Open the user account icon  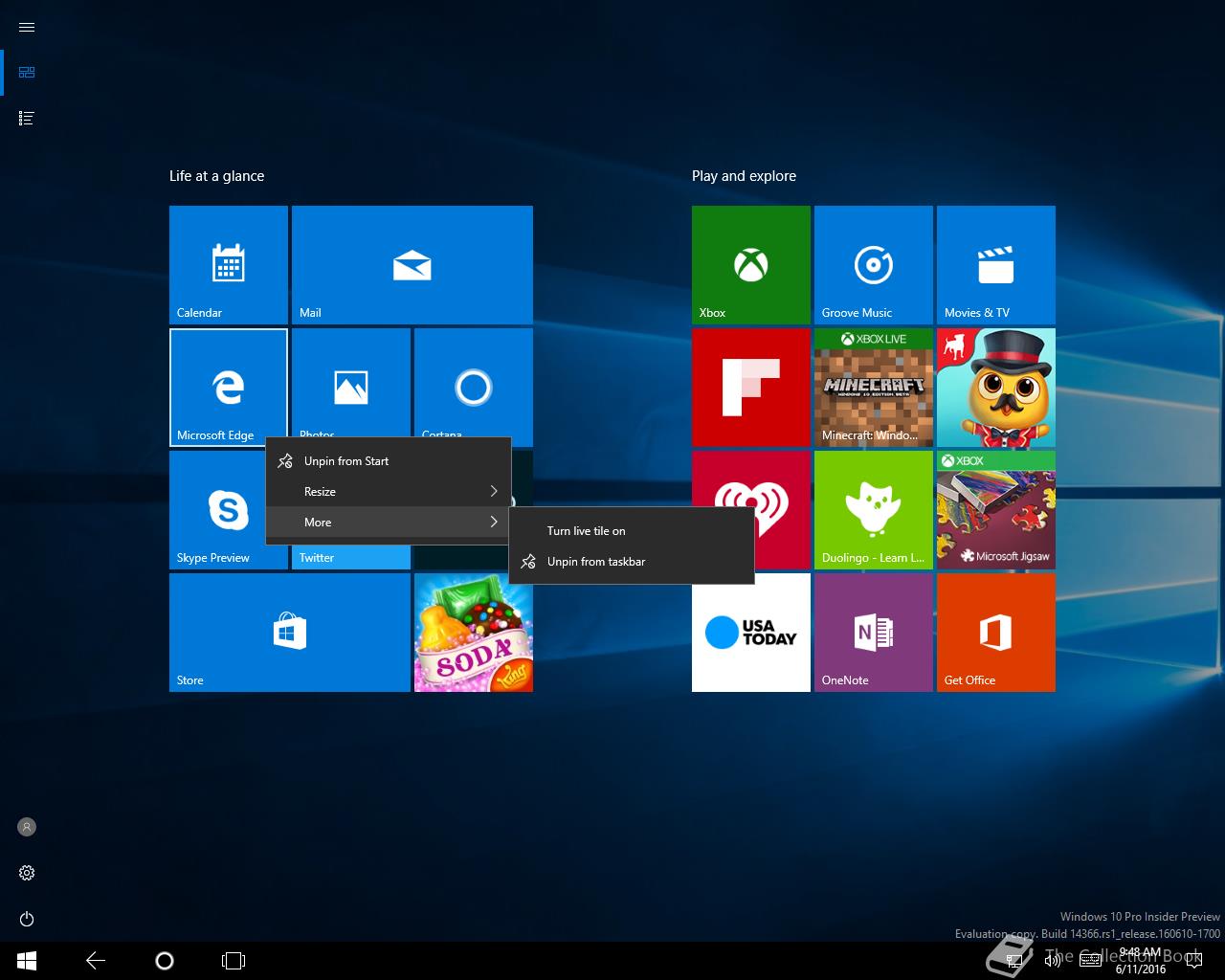click(x=27, y=827)
